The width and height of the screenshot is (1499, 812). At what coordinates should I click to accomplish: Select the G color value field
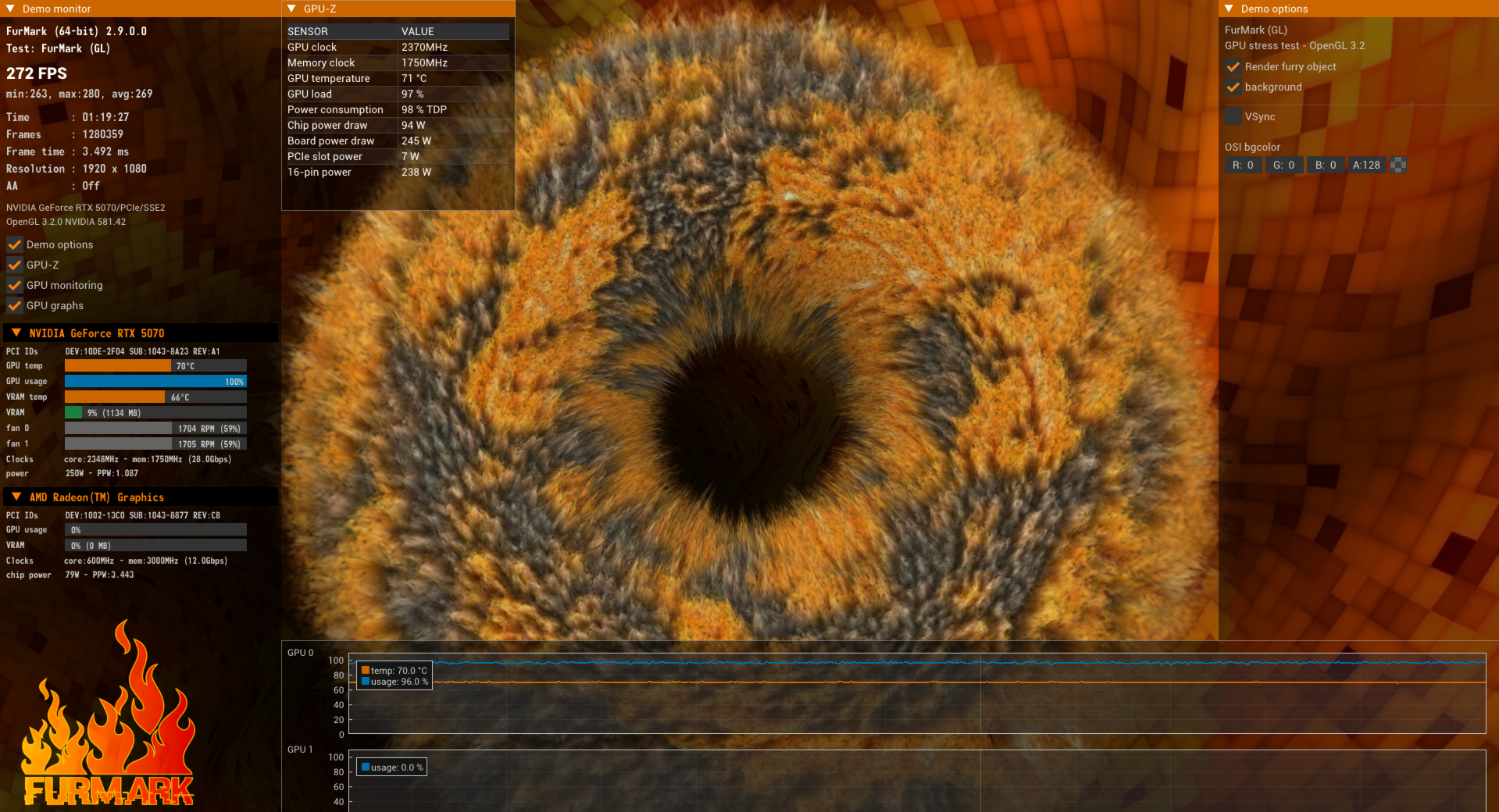tap(1283, 165)
